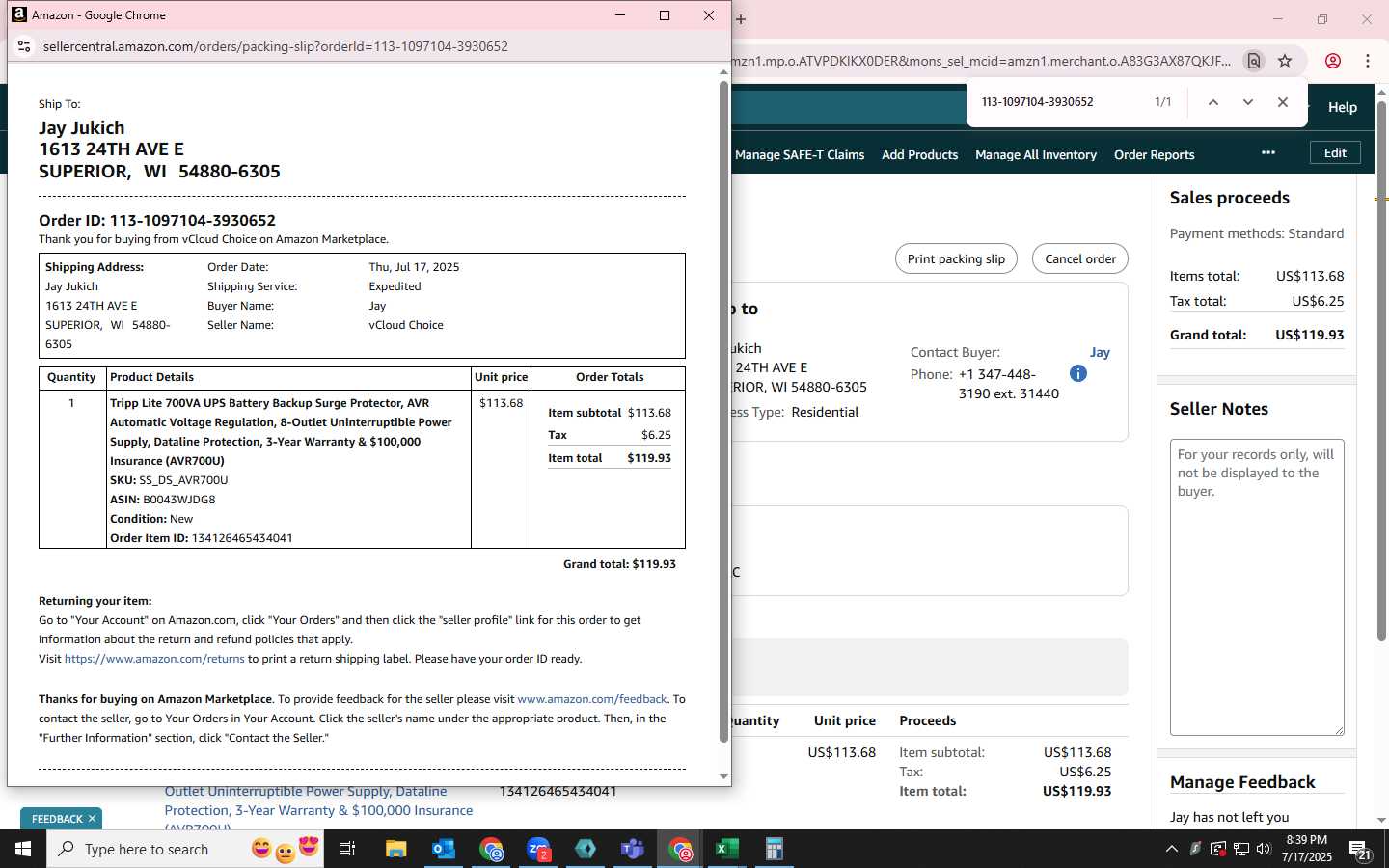Click the Cancel order button

(1080, 258)
